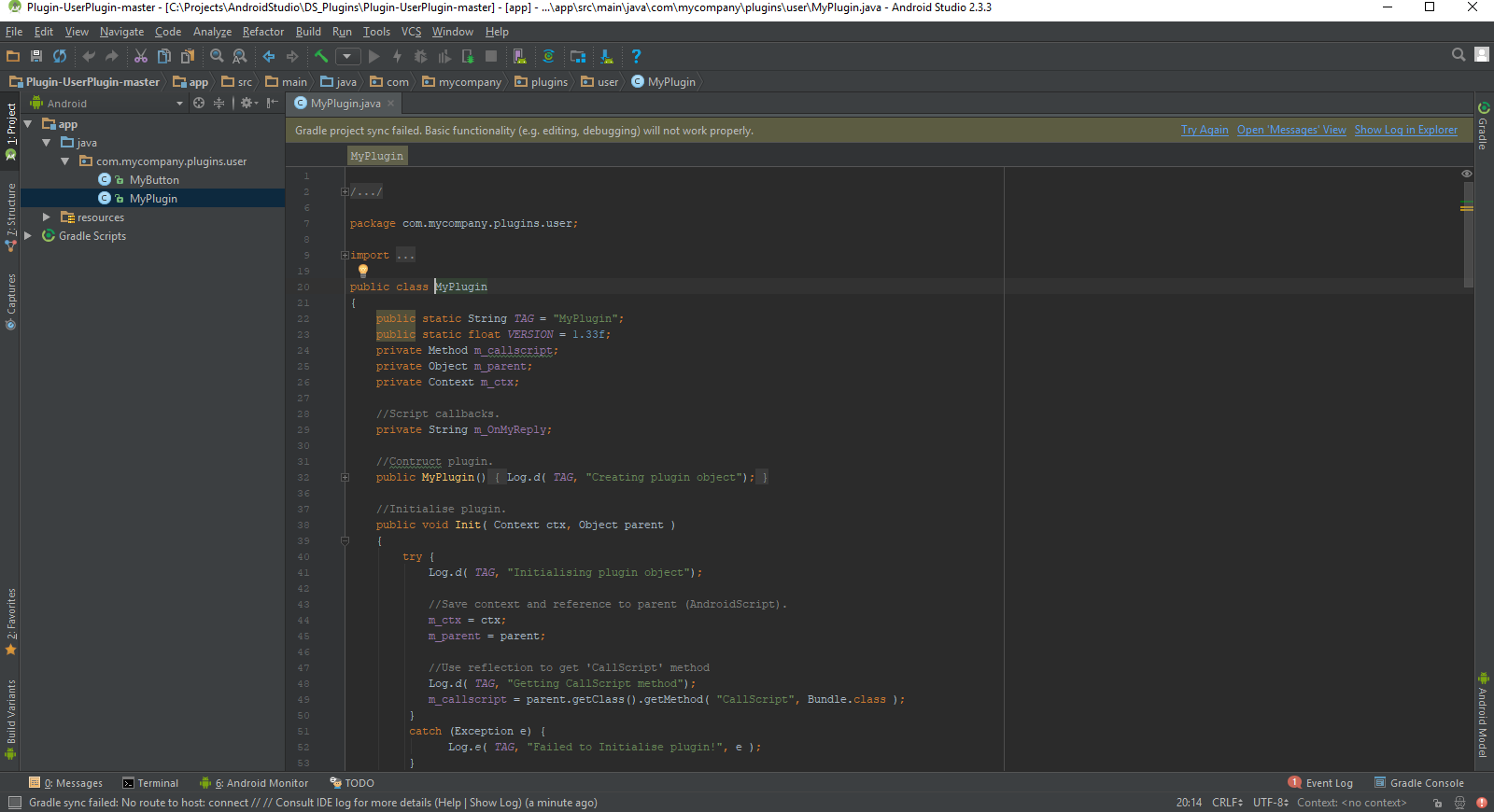Toggle the 0: Messages tool window
The width and height of the screenshot is (1494, 812).
65,783
